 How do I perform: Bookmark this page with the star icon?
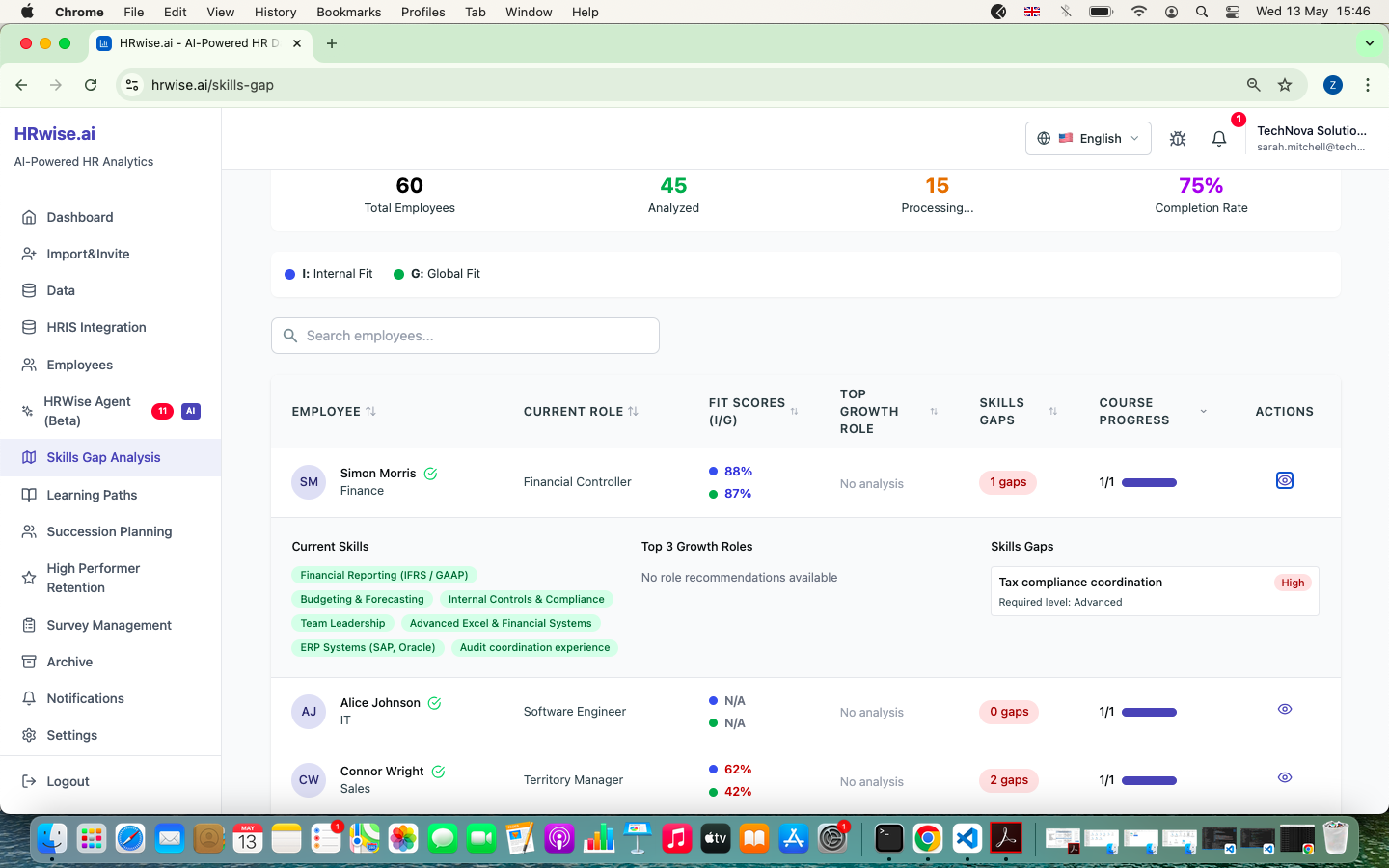pos(1285,85)
